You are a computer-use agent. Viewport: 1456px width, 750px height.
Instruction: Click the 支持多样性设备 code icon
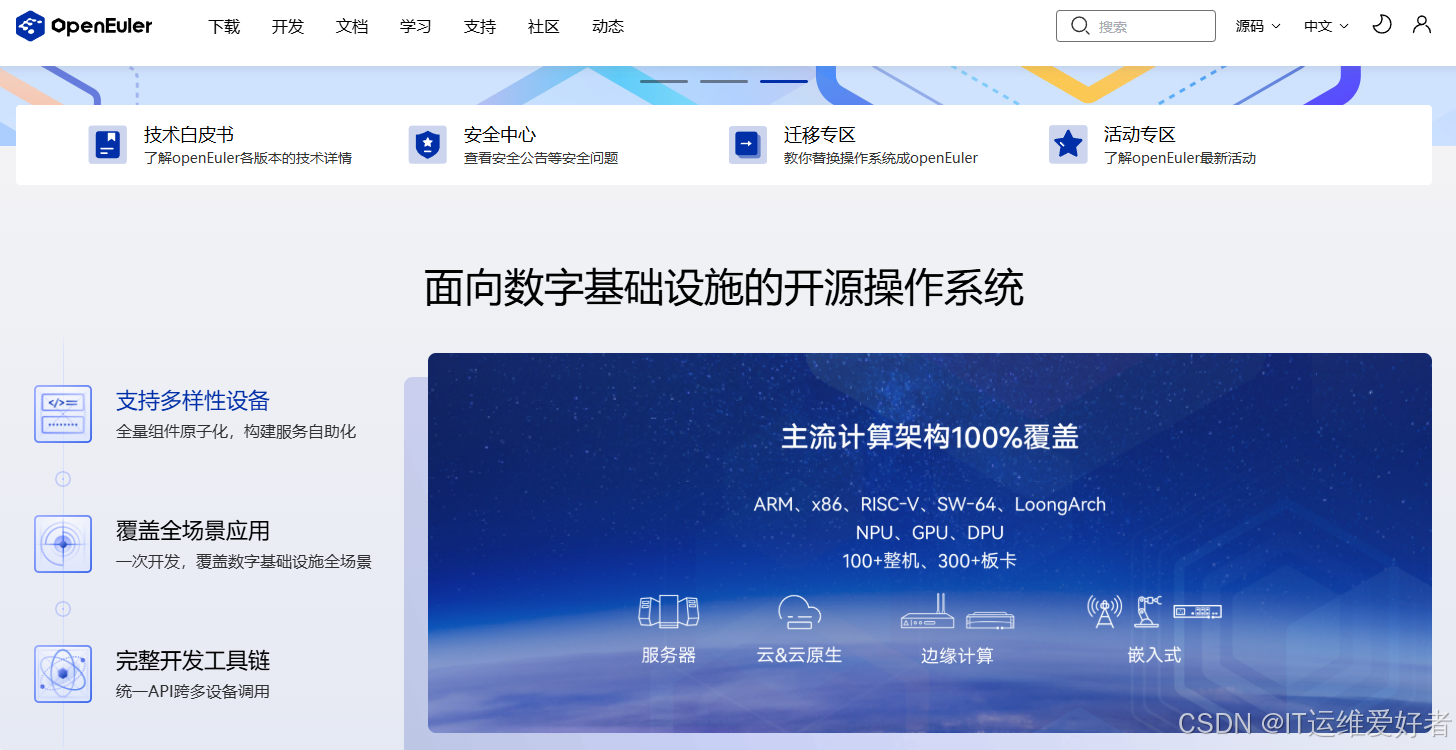[x=63, y=414]
